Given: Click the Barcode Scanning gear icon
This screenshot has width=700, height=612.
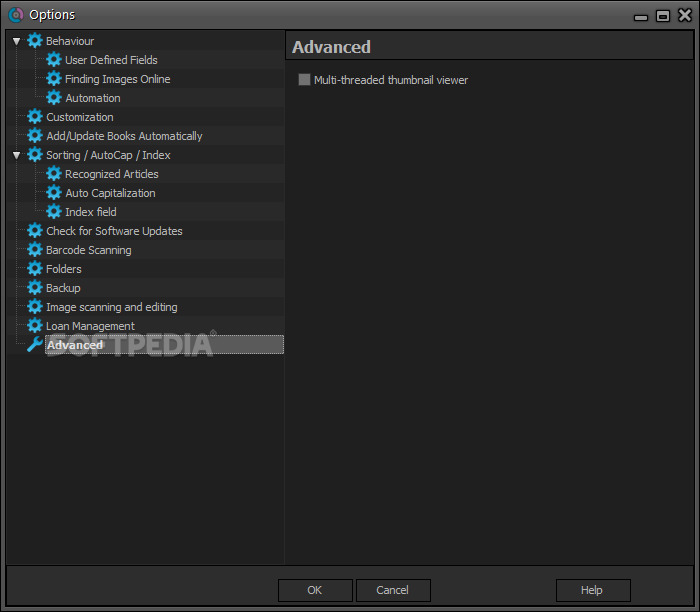Looking at the screenshot, I should point(34,250).
